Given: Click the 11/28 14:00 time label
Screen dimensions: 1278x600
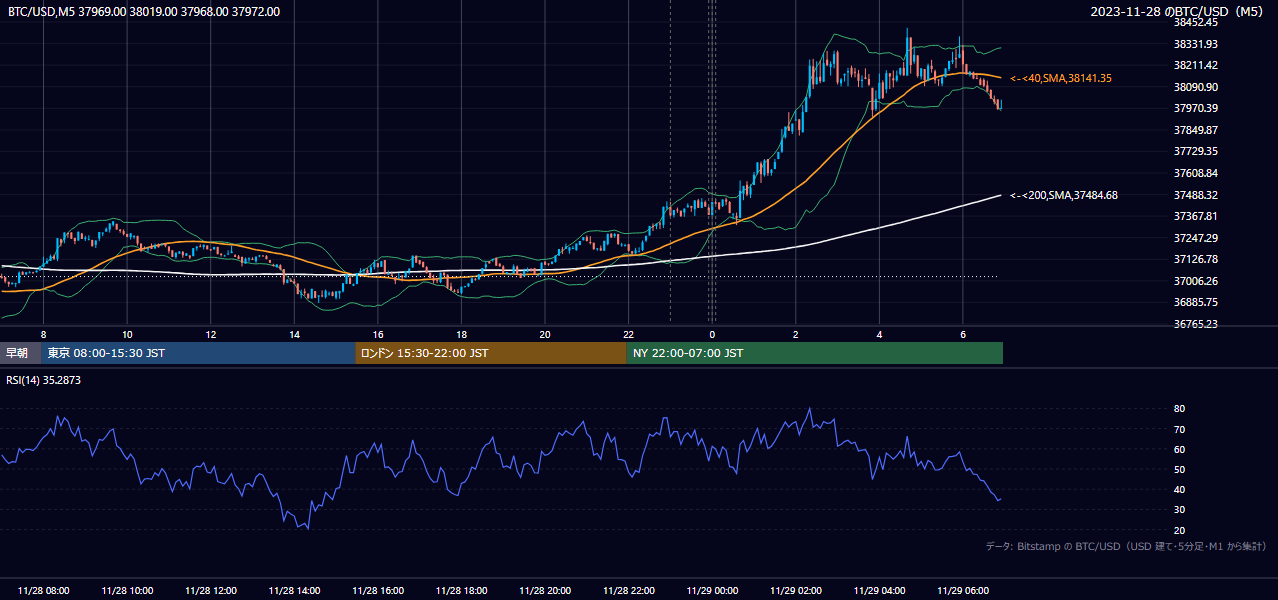Looking at the screenshot, I should (294, 591).
